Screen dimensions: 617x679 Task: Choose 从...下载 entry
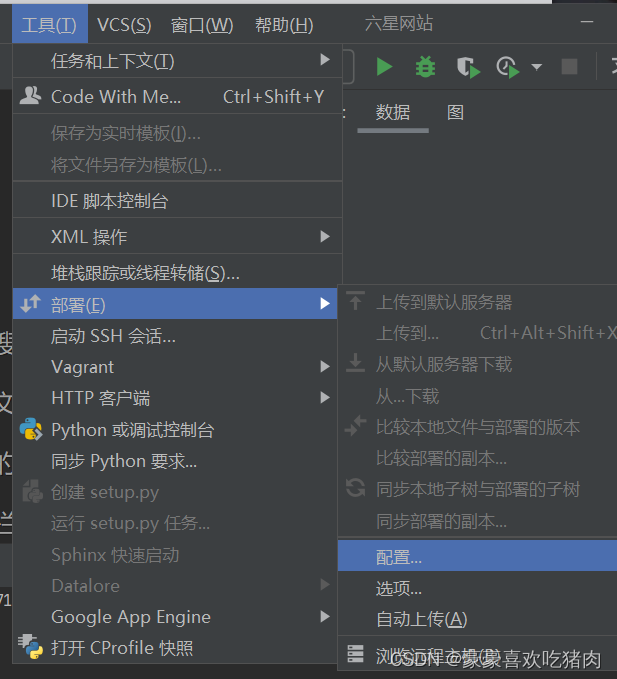coord(478,396)
